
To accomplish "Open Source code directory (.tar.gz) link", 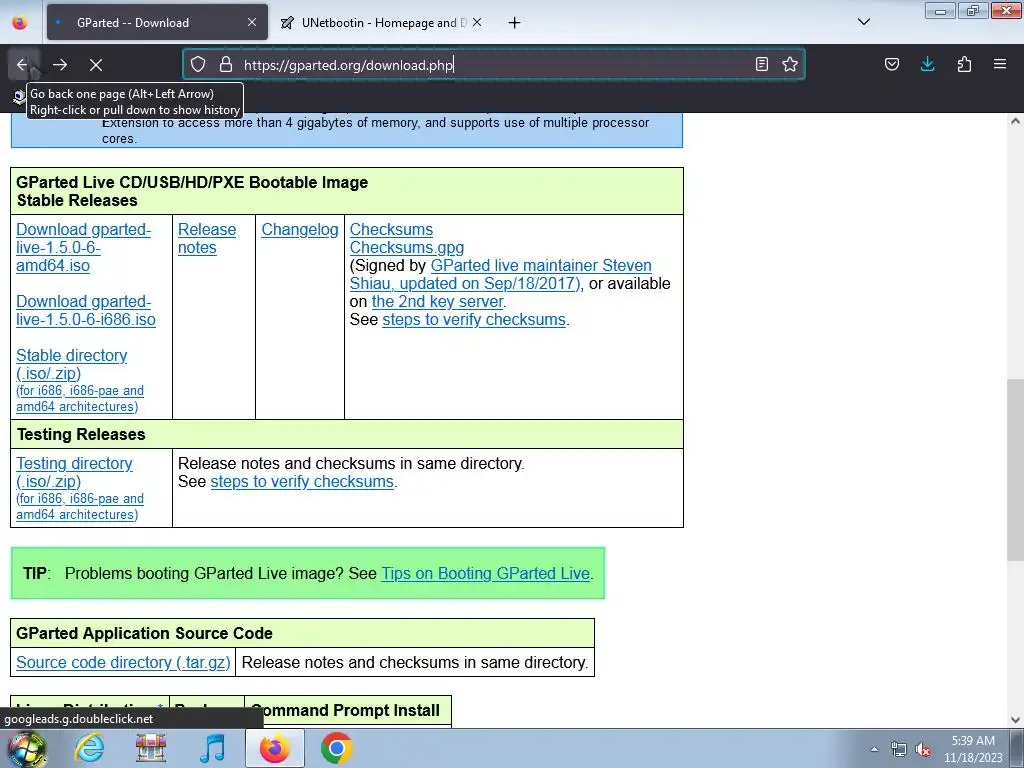I will click(x=123, y=662).
